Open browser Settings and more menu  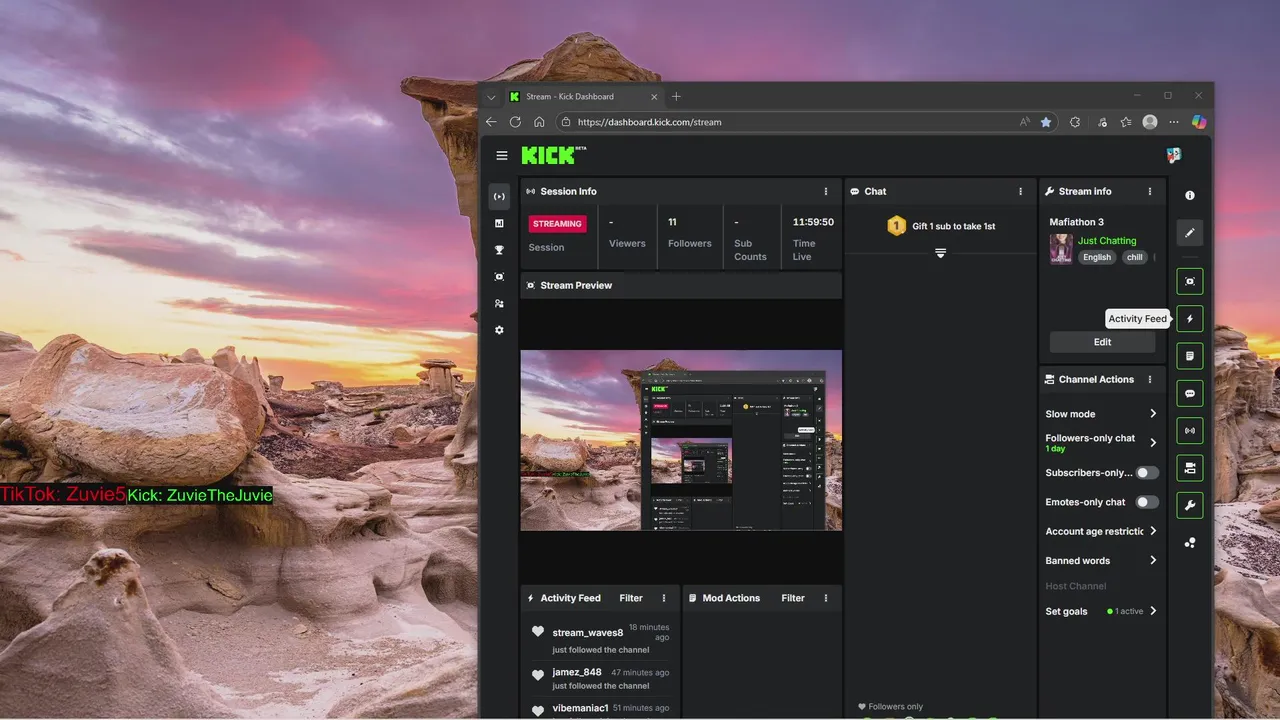click(1174, 122)
